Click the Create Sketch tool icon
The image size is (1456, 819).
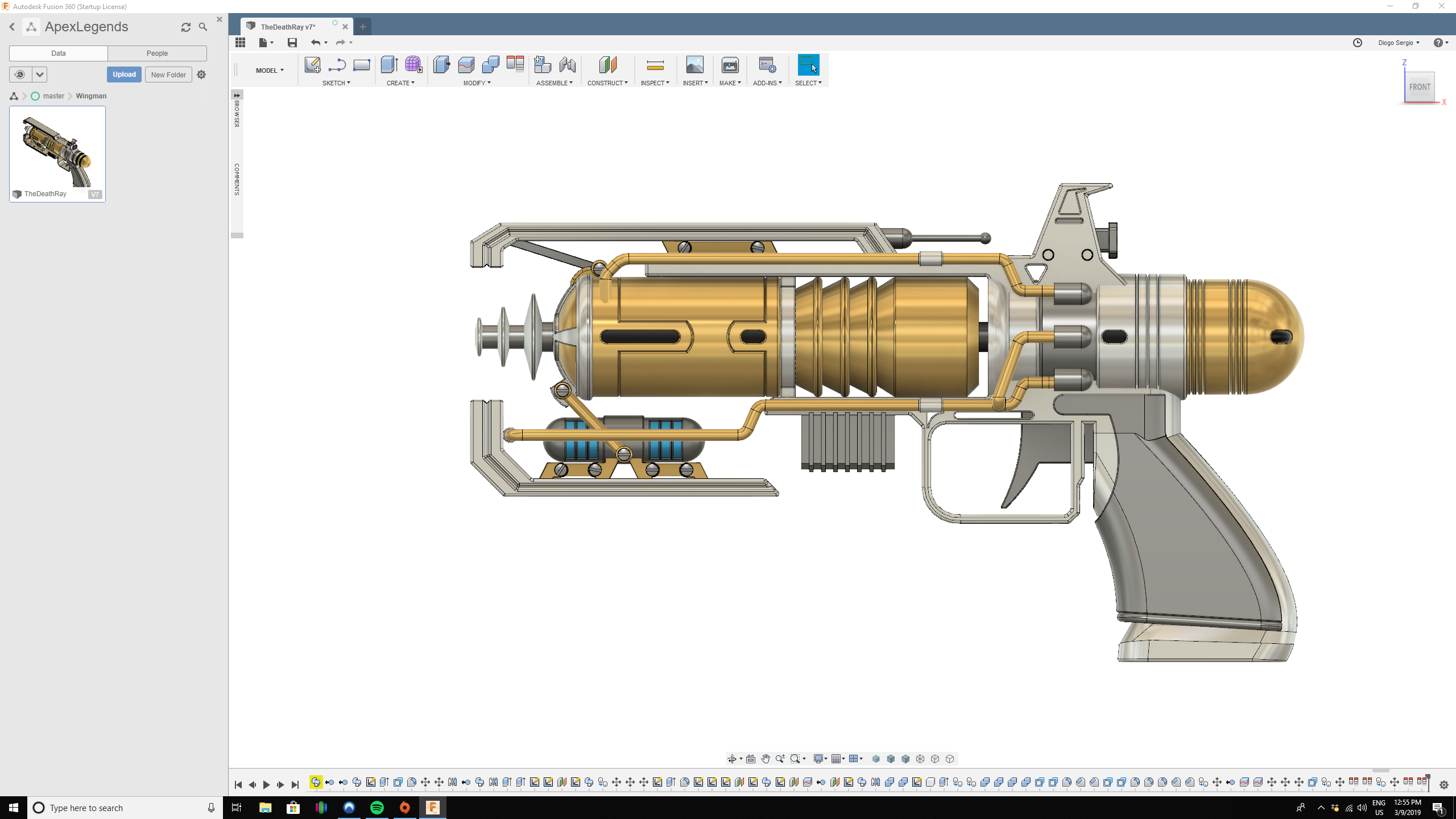click(312, 65)
